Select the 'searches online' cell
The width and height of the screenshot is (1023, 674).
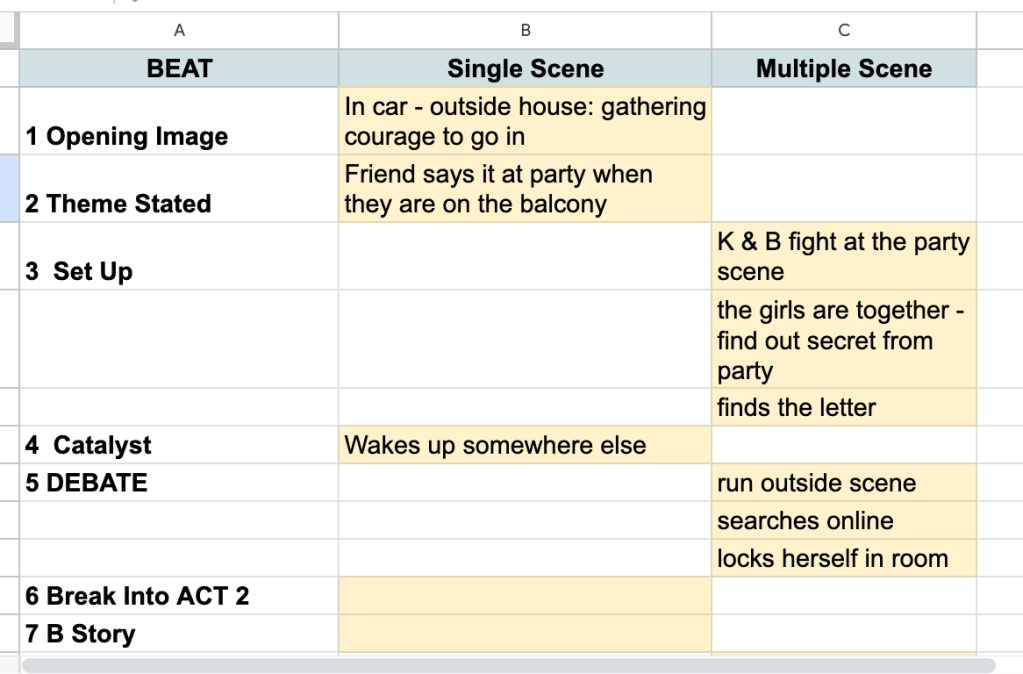(x=843, y=521)
